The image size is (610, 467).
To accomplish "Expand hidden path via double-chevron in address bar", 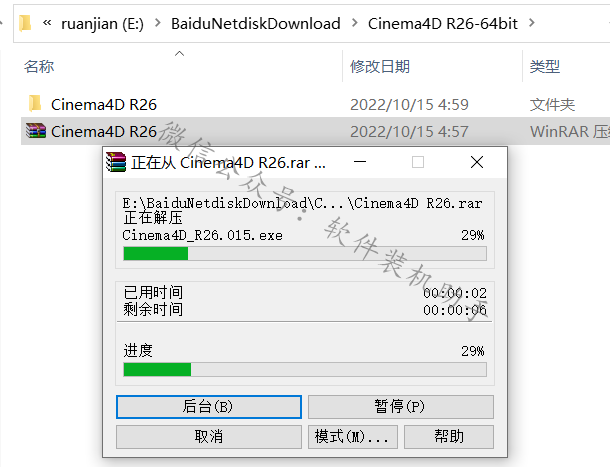I will click(47, 23).
